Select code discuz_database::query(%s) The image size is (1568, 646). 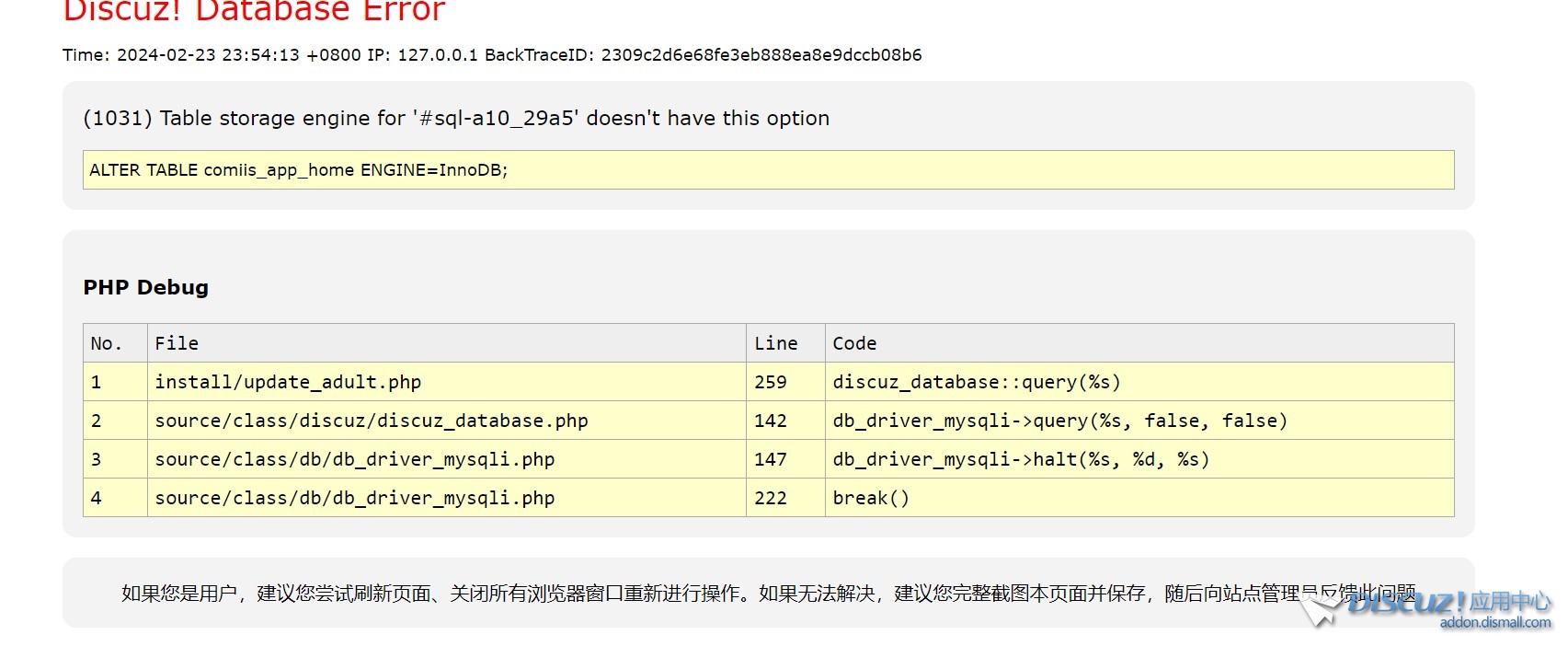point(977,382)
